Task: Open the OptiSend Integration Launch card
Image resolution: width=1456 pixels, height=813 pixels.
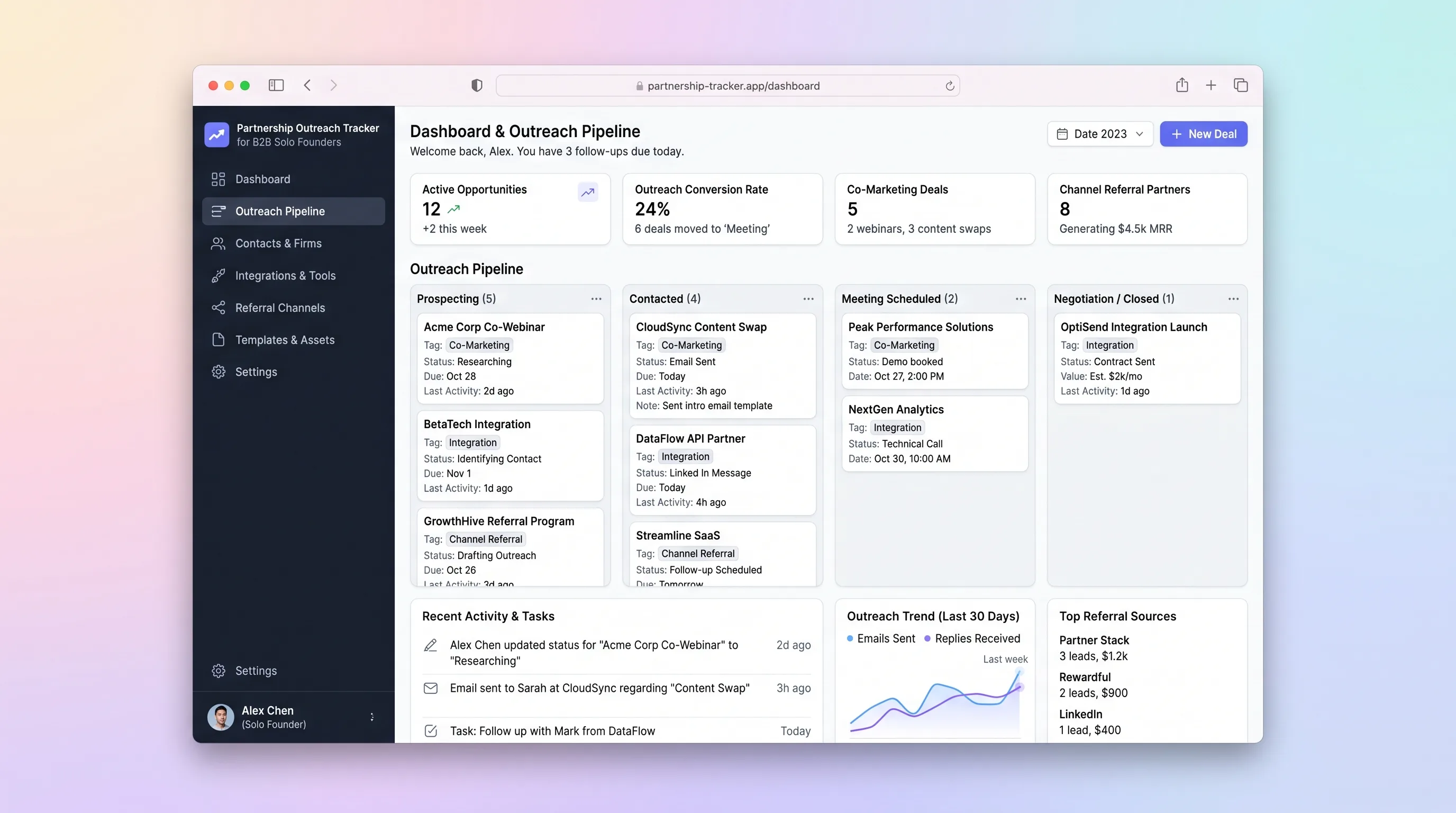Action: tap(1147, 358)
